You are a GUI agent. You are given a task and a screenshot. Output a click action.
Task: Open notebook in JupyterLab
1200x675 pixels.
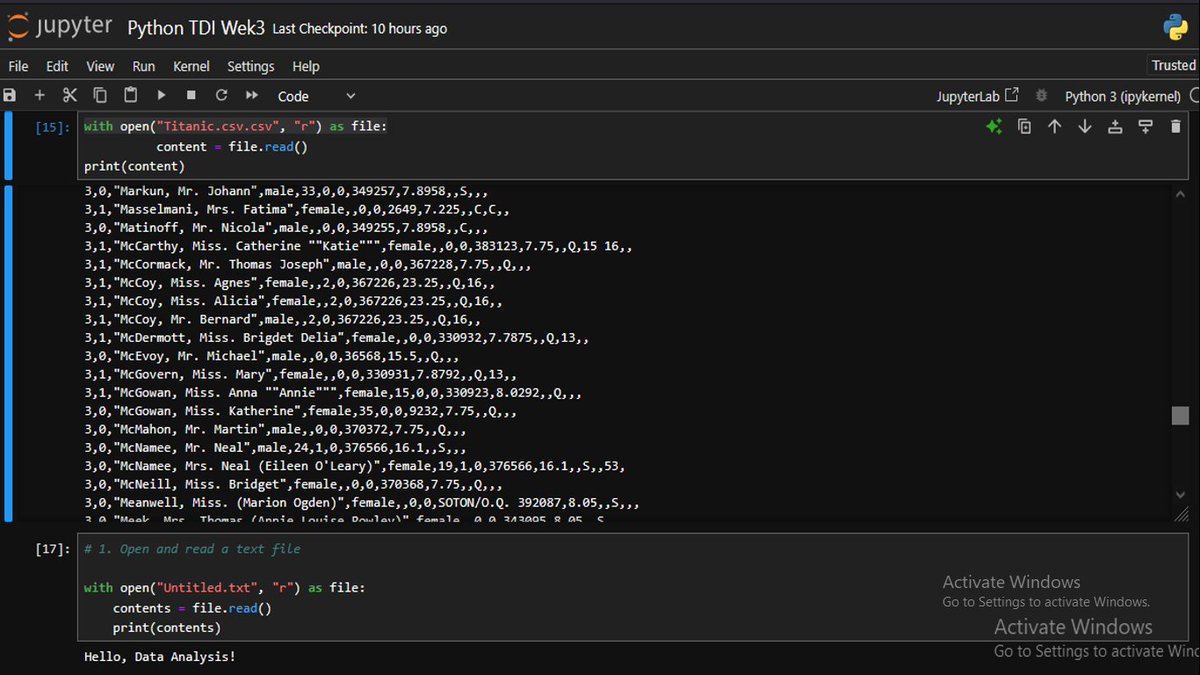(977, 96)
